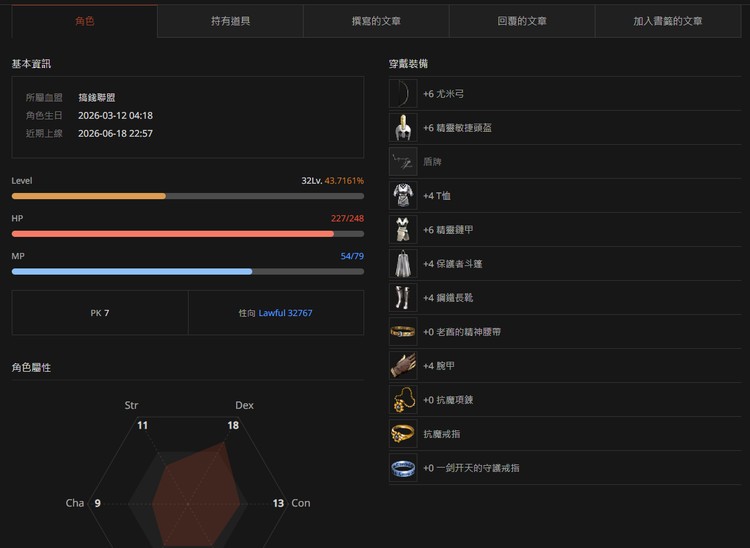Select the +4 腕甲 glove icon
Image resolution: width=750 pixels, height=548 pixels.
[x=403, y=366]
